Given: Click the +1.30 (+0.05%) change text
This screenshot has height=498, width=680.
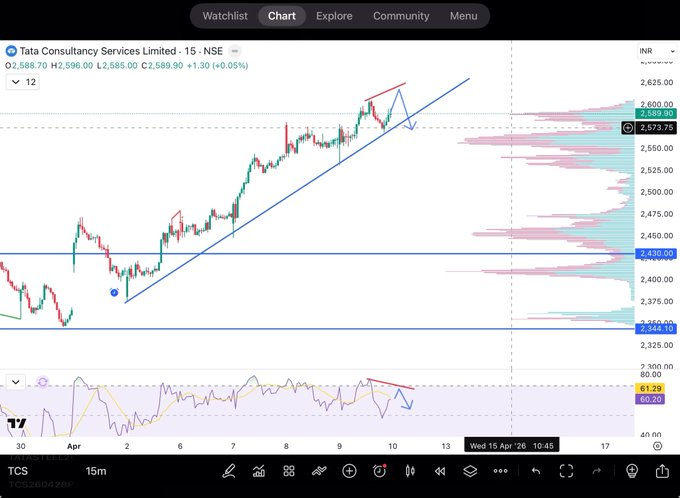Looking at the screenshot, I should pyautogui.click(x=217, y=66).
